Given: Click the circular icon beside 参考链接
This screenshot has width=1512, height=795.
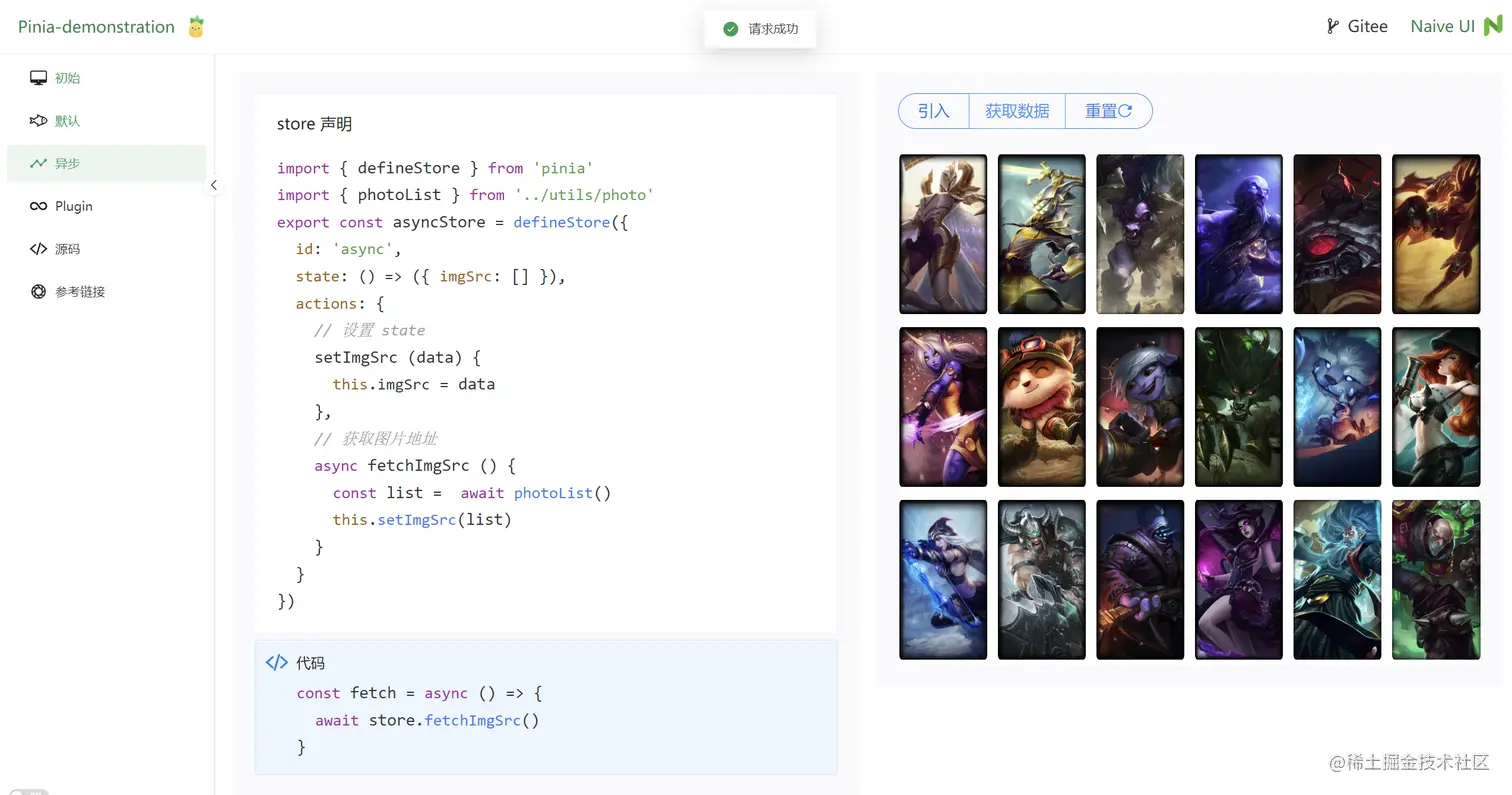Looking at the screenshot, I should pyautogui.click(x=38, y=292).
